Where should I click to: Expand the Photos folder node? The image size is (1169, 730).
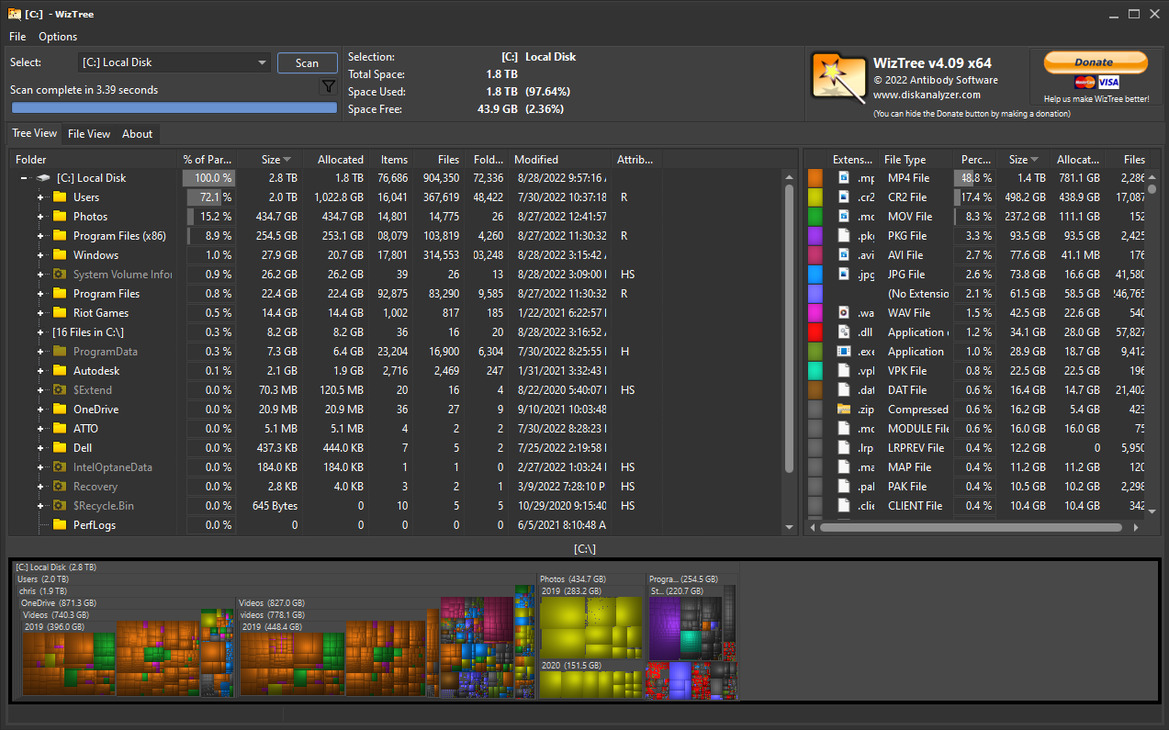pyautogui.click(x=40, y=217)
